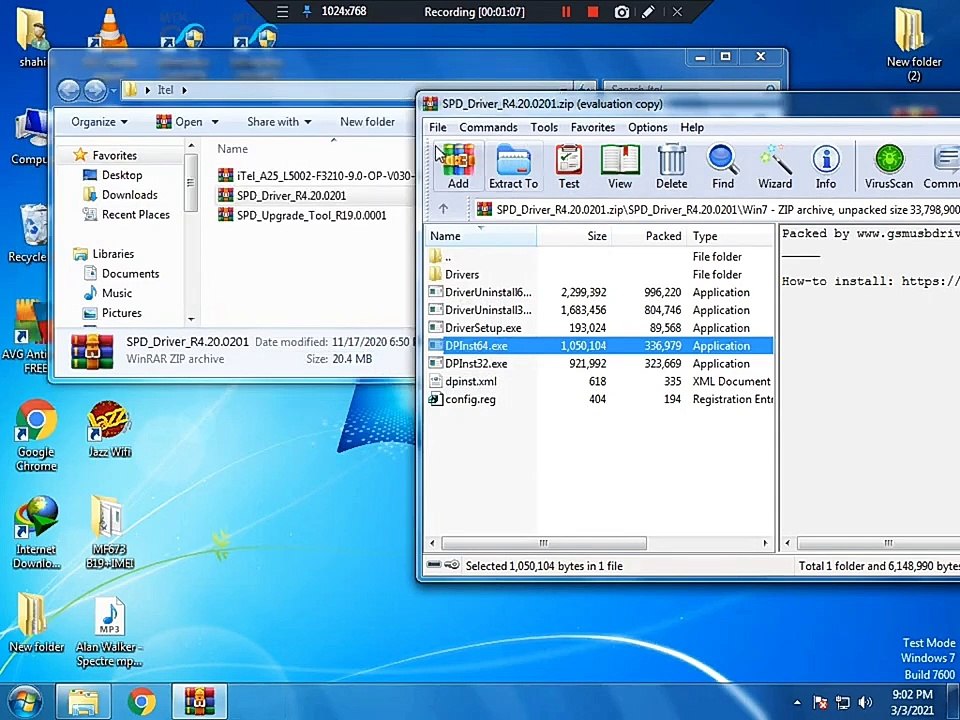960x720 pixels.
Task: Select SPD_Upgrade_Tool_R19.0.0001 archive in Explorer
Action: [x=312, y=215]
